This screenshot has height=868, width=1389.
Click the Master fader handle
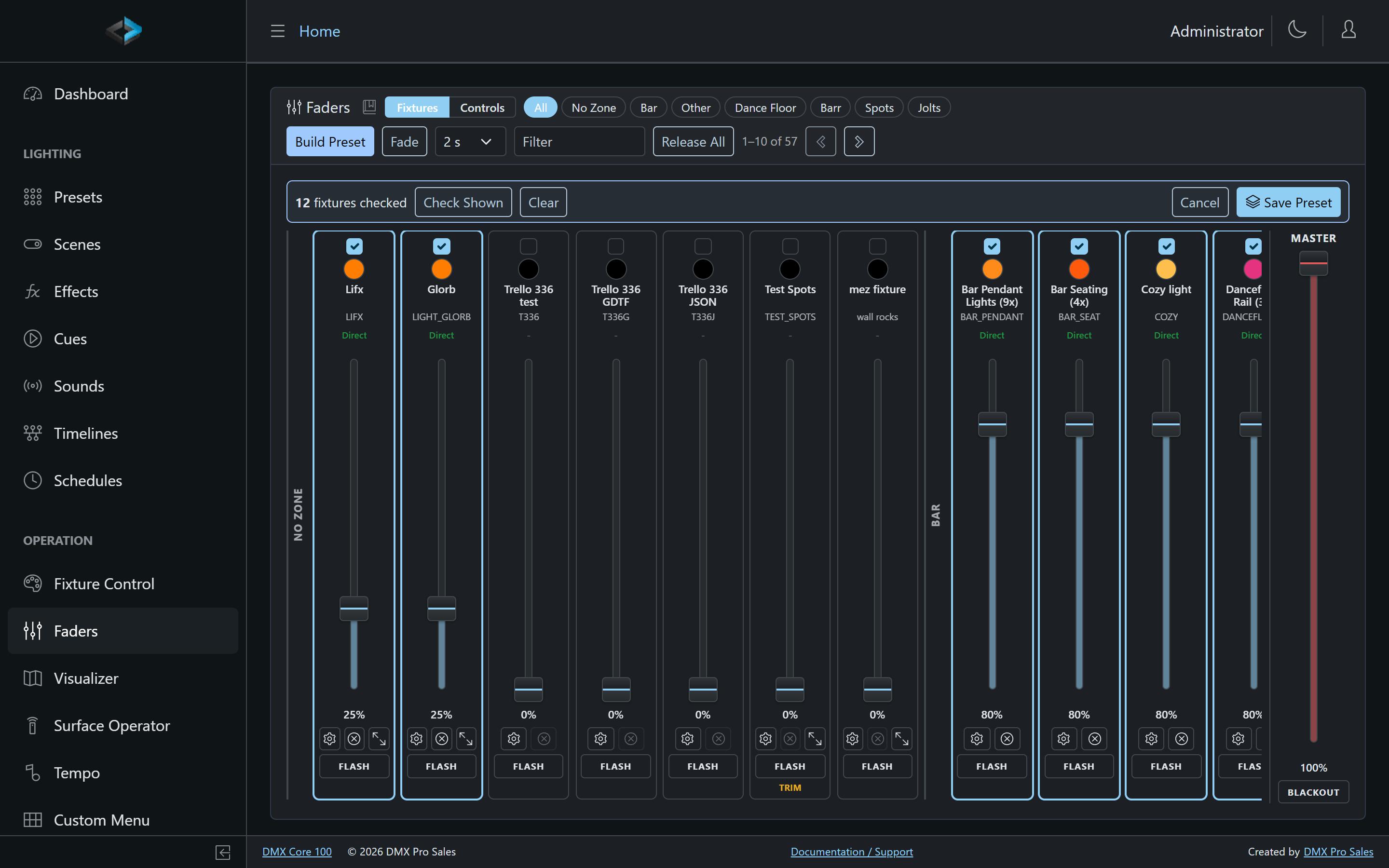(1313, 263)
